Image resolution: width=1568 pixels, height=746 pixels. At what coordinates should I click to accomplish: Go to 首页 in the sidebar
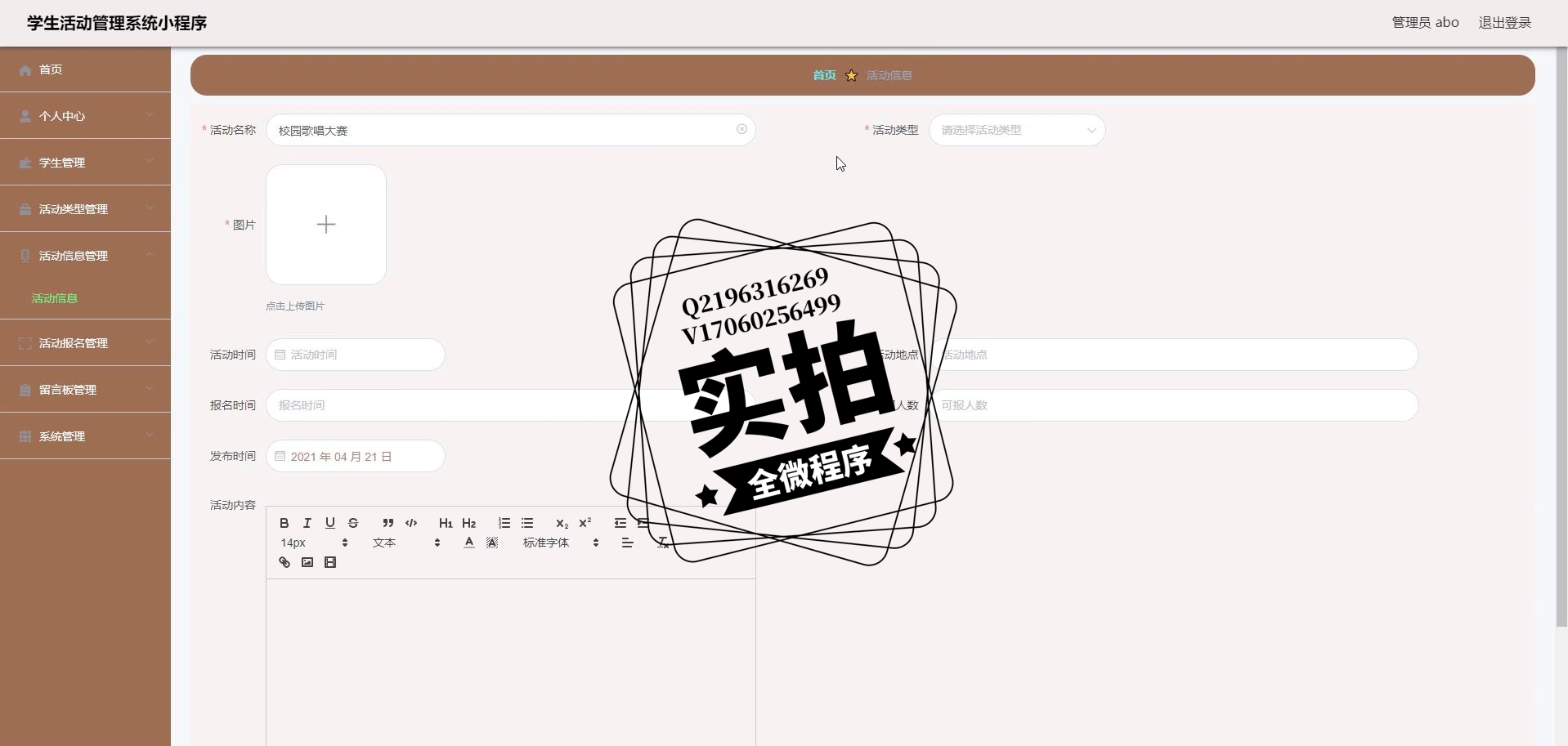86,69
